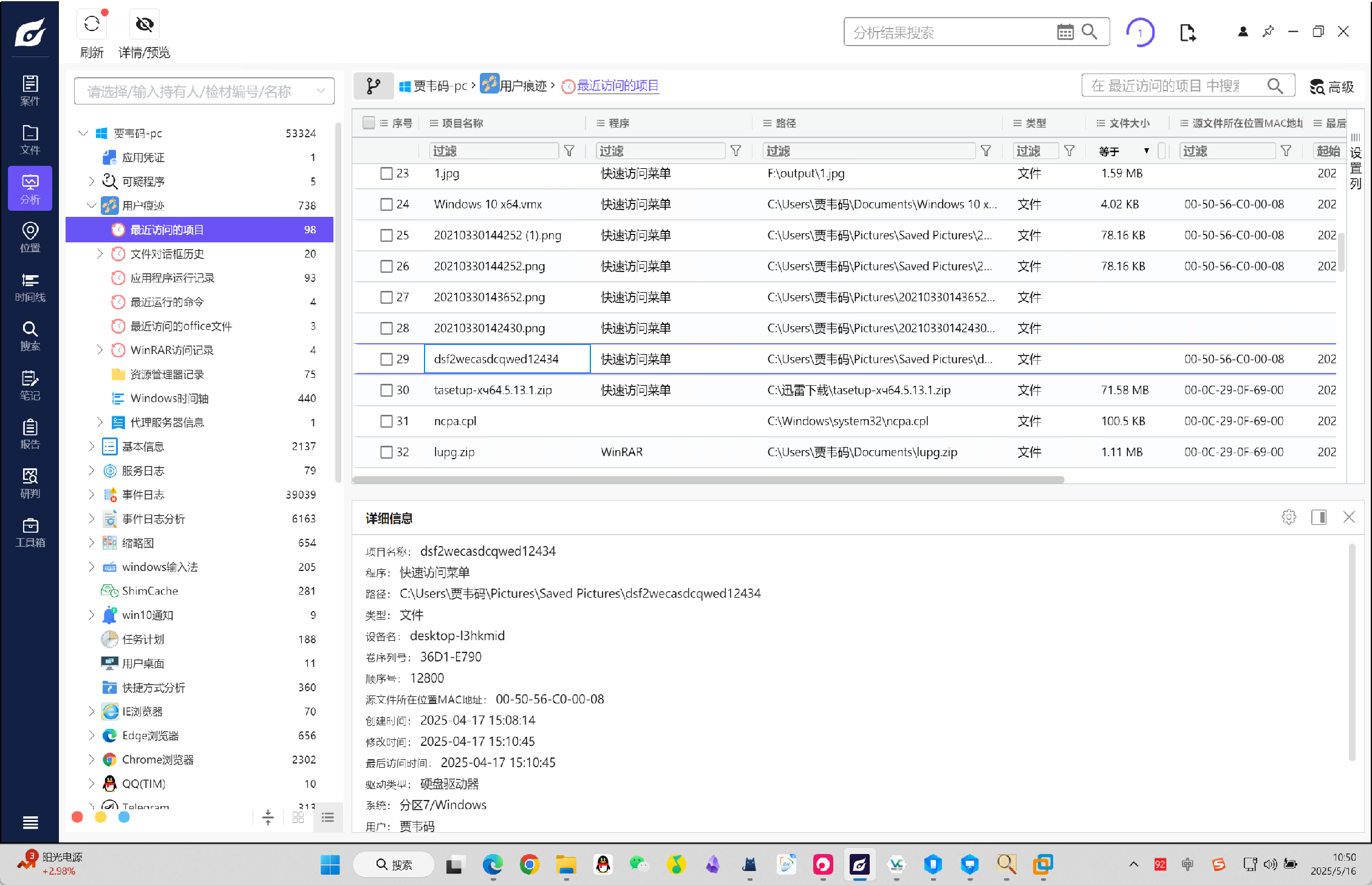This screenshot has height=885, width=1372.
Task: Tick the checkbox for Windows 10 x64.vmx
Action: point(386,204)
